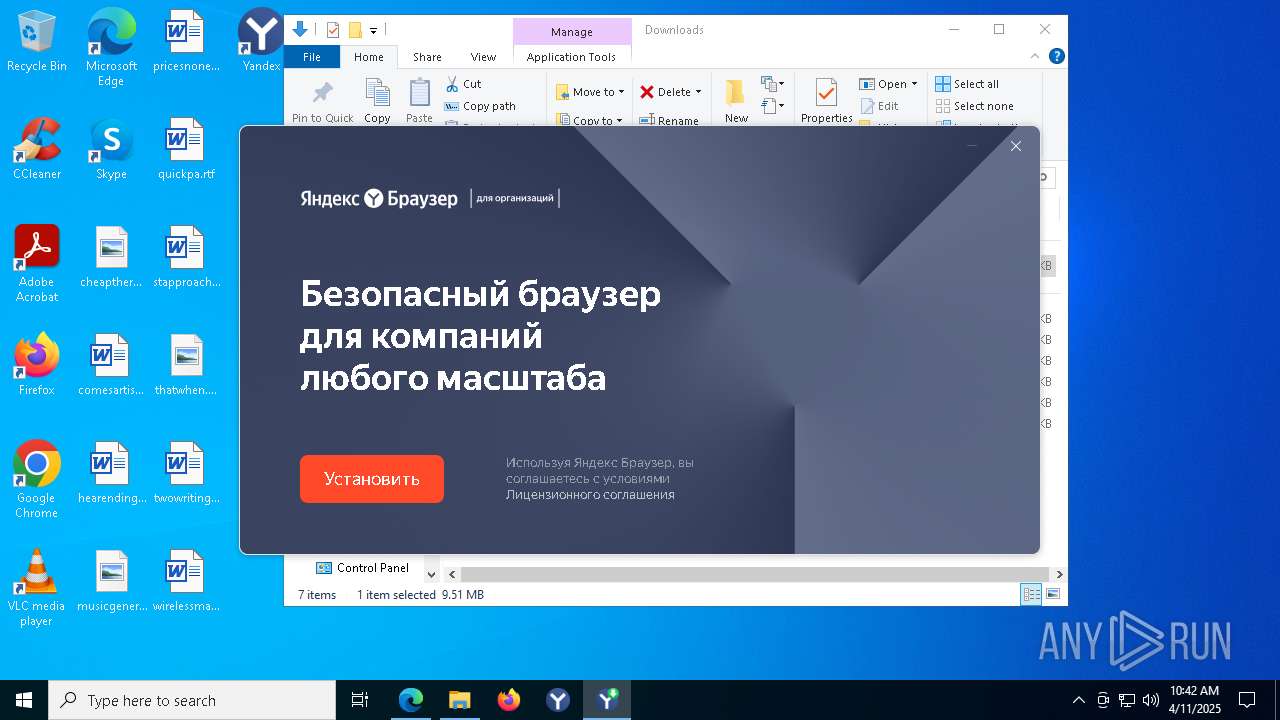1280x720 pixels.
Task: Close the Yandex Browser installer dialog
Action: 1016,146
